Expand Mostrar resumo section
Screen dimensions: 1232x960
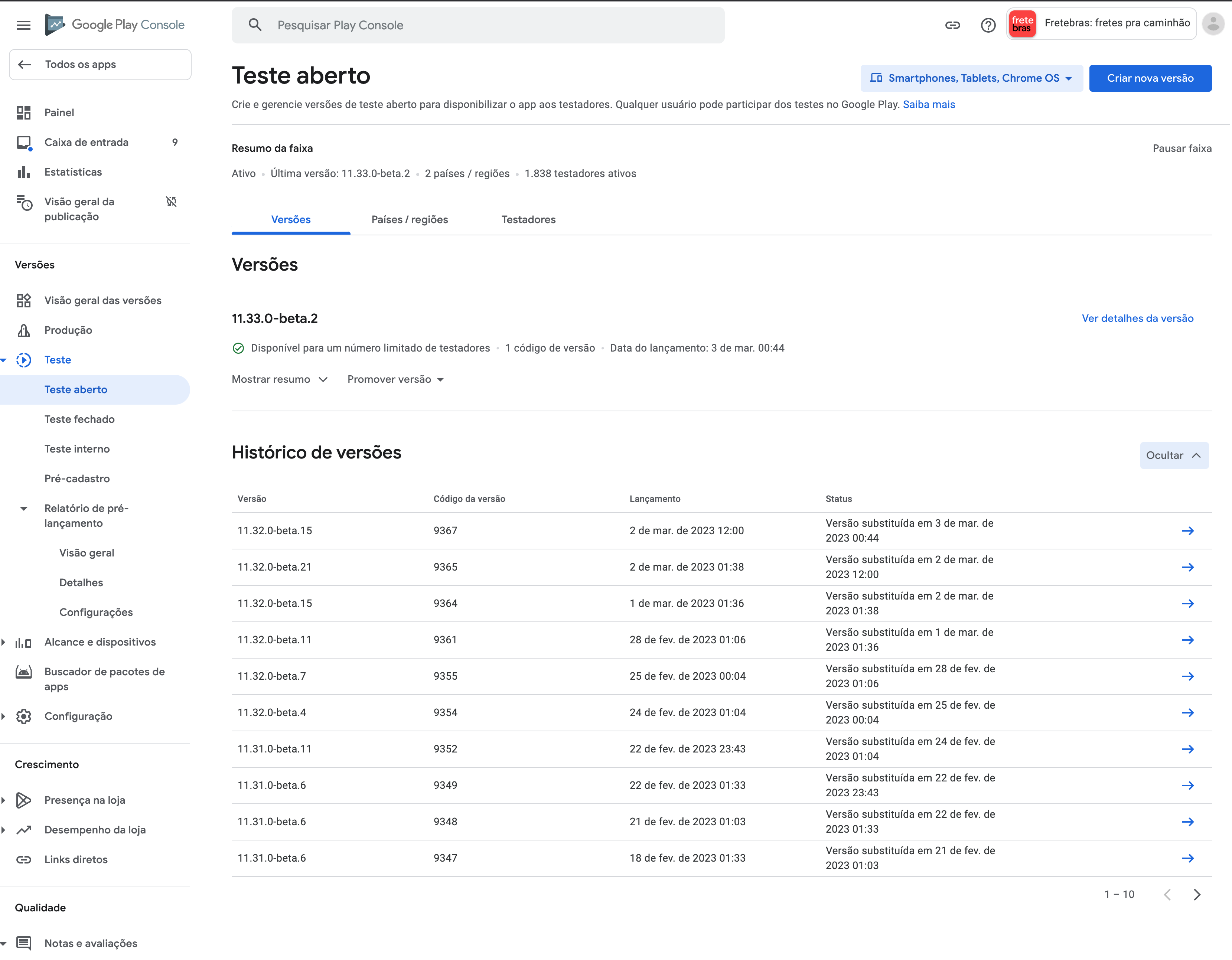[280, 380]
